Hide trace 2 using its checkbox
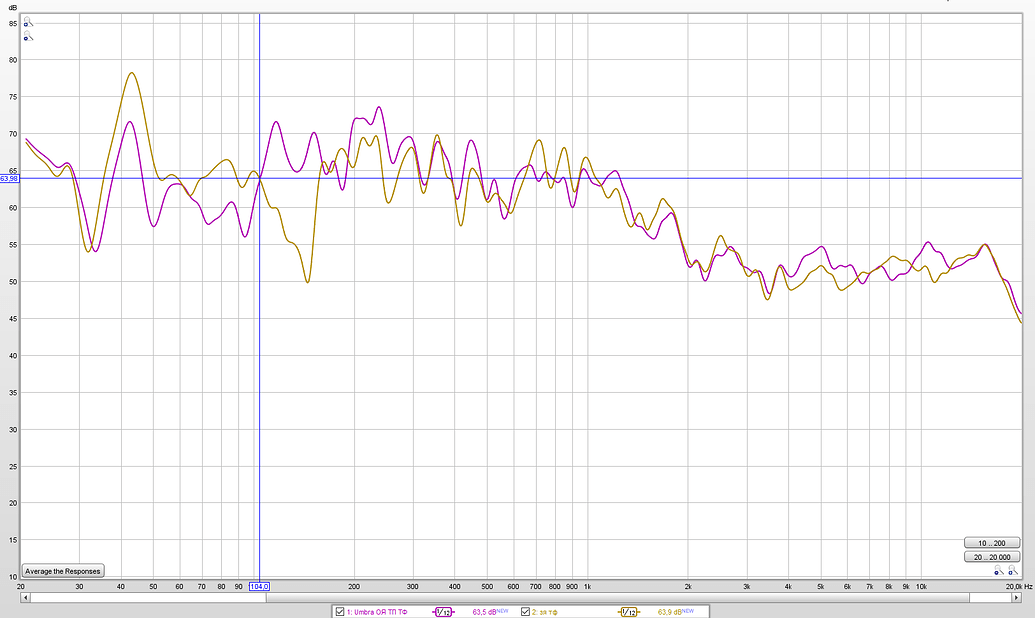The height and width of the screenshot is (618, 1035). (x=526, y=611)
